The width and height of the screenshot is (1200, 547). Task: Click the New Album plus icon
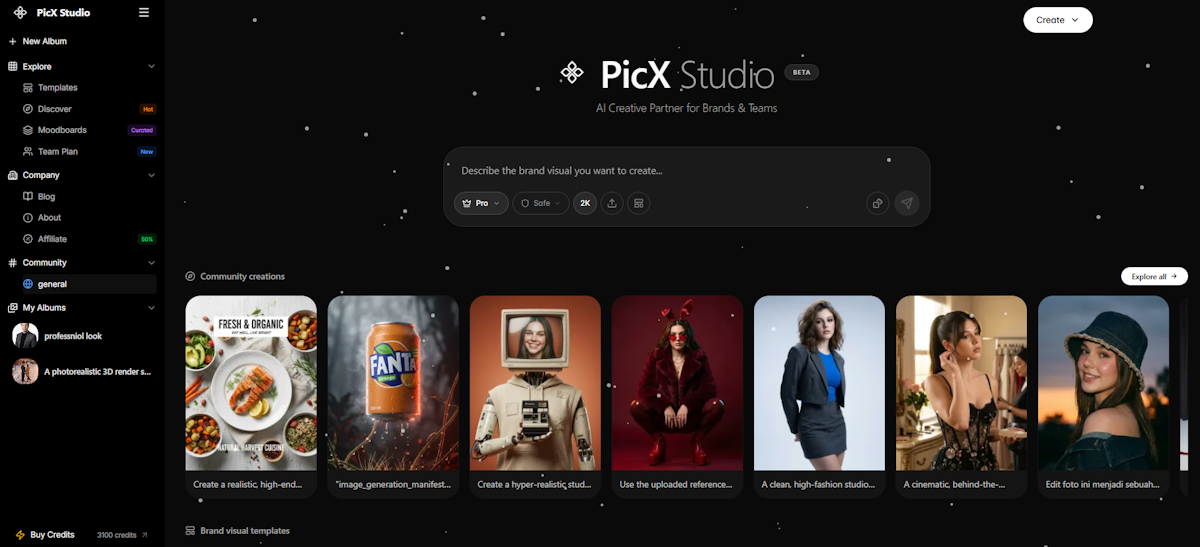pyautogui.click(x=12, y=42)
